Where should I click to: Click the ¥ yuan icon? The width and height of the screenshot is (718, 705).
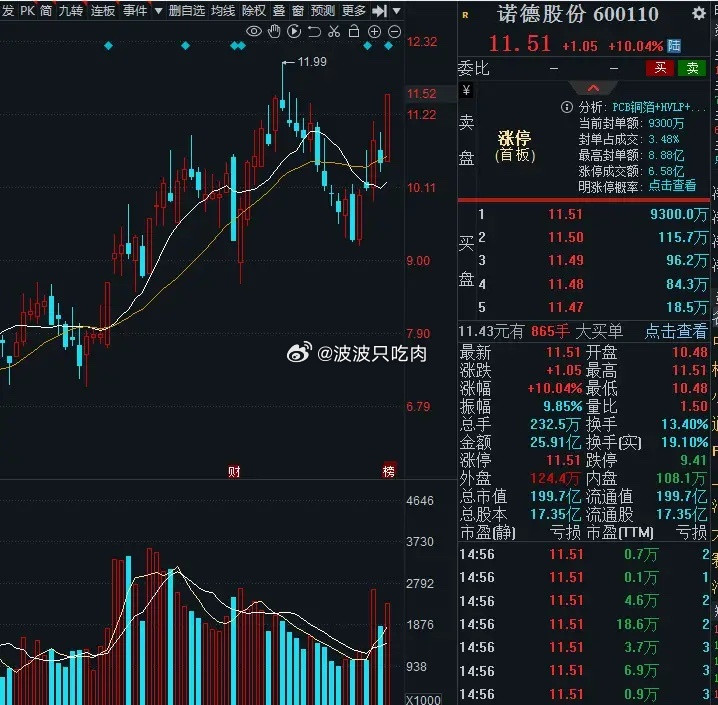click(x=466, y=90)
